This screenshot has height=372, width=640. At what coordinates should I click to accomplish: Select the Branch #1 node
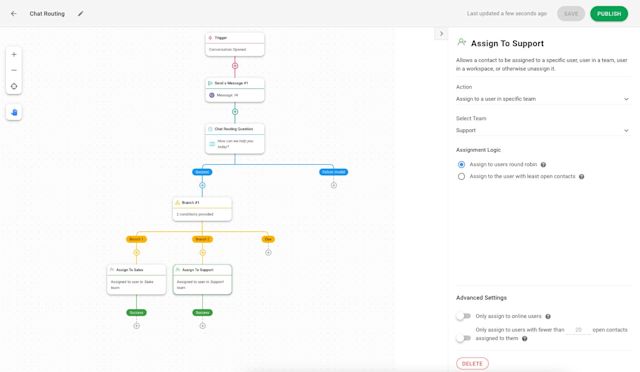click(x=202, y=209)
